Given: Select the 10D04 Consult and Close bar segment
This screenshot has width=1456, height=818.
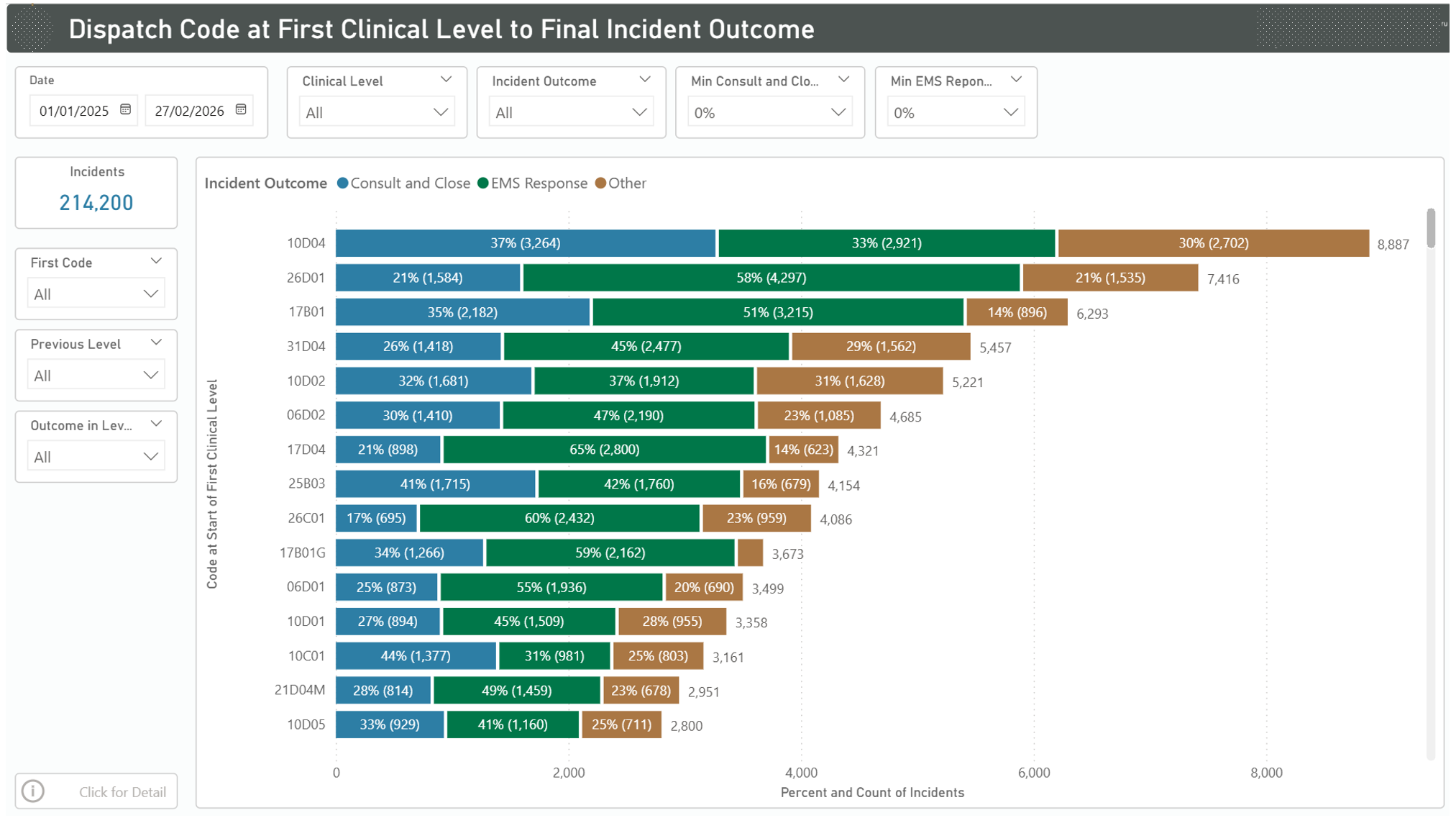Looking at the screenshot, I should click(x=525, y=243).
